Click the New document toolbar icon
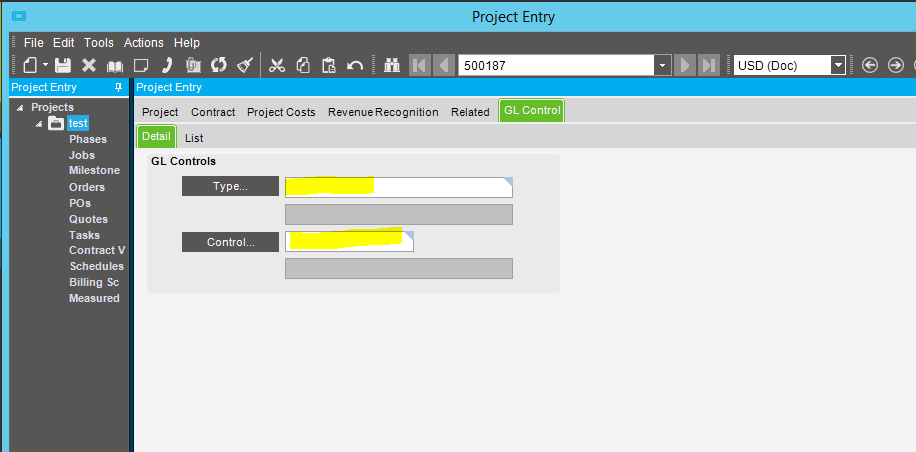This screenshot has height=452, width=916. click(x=30, y=65)
